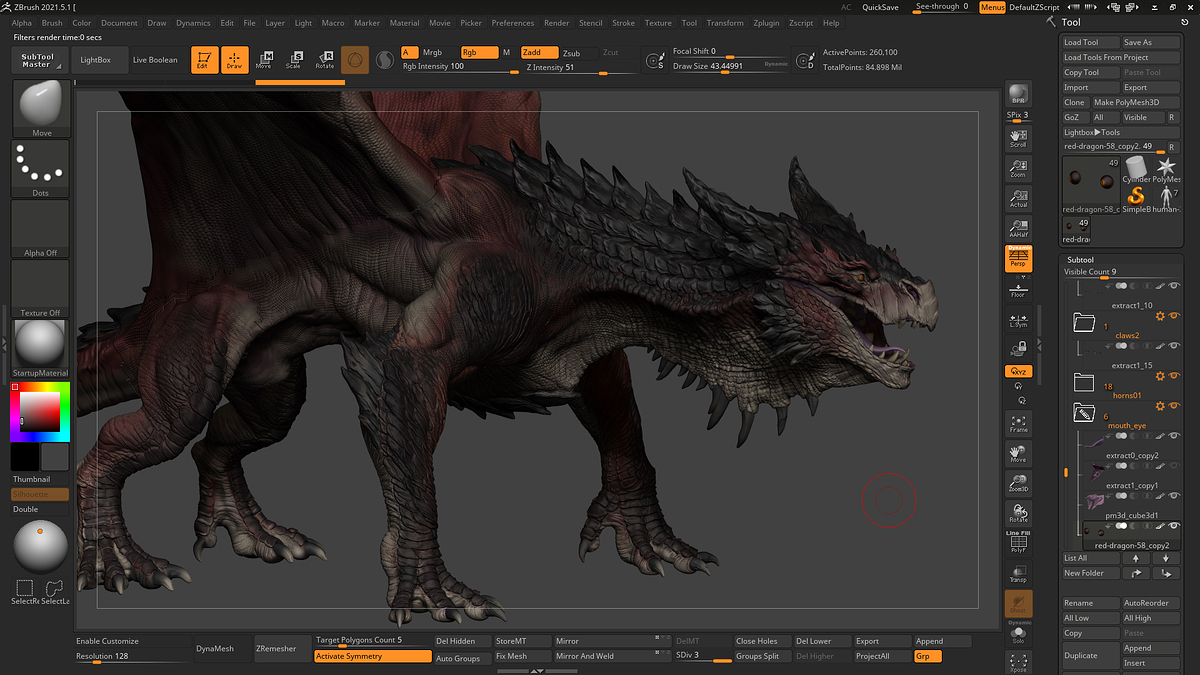Toggle the Floor grid

click(1018, 290)
